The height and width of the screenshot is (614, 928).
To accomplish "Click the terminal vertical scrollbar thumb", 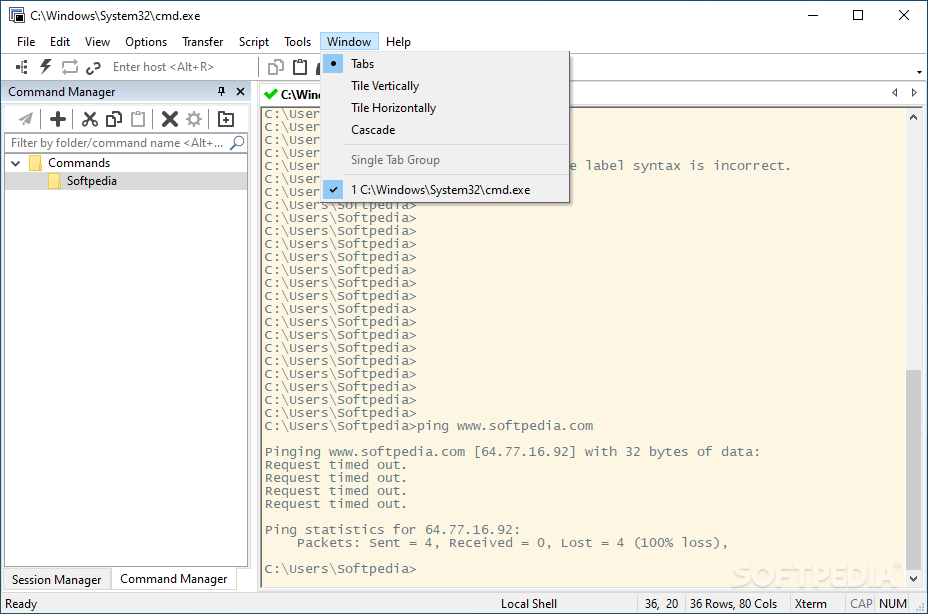I will click(x=913, y=470).
